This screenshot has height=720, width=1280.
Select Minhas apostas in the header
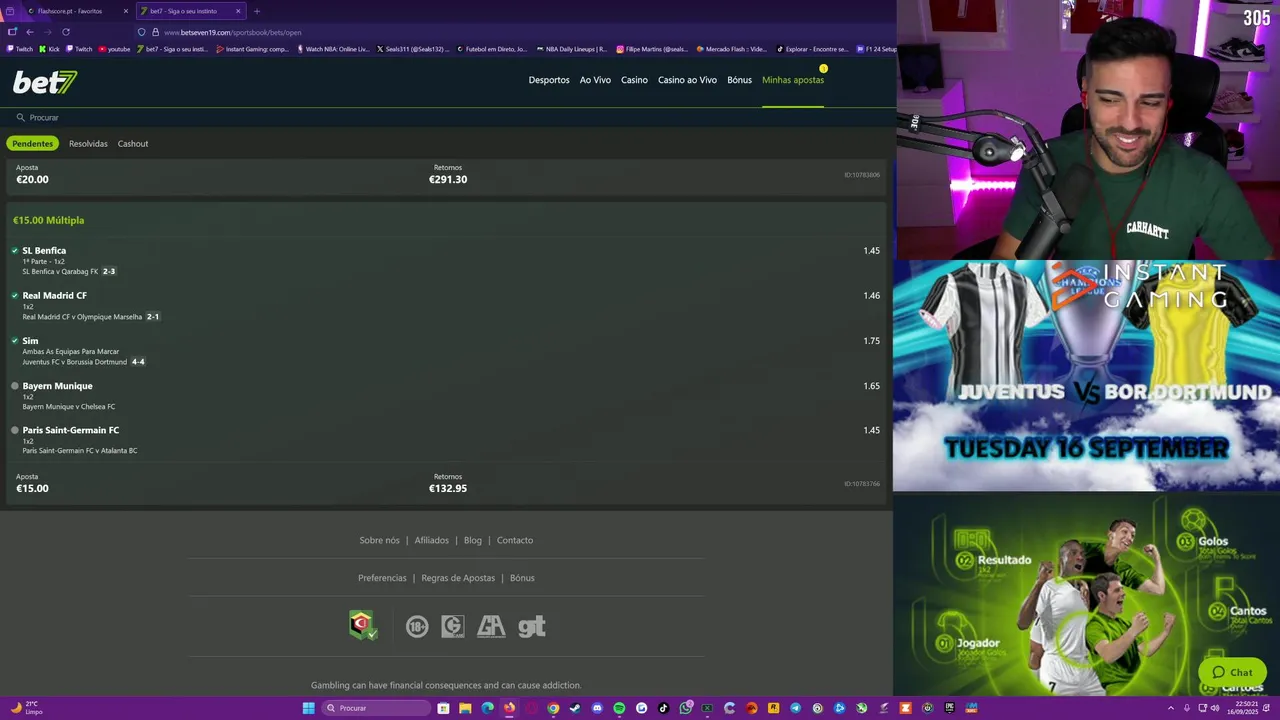tap(793, 80)
